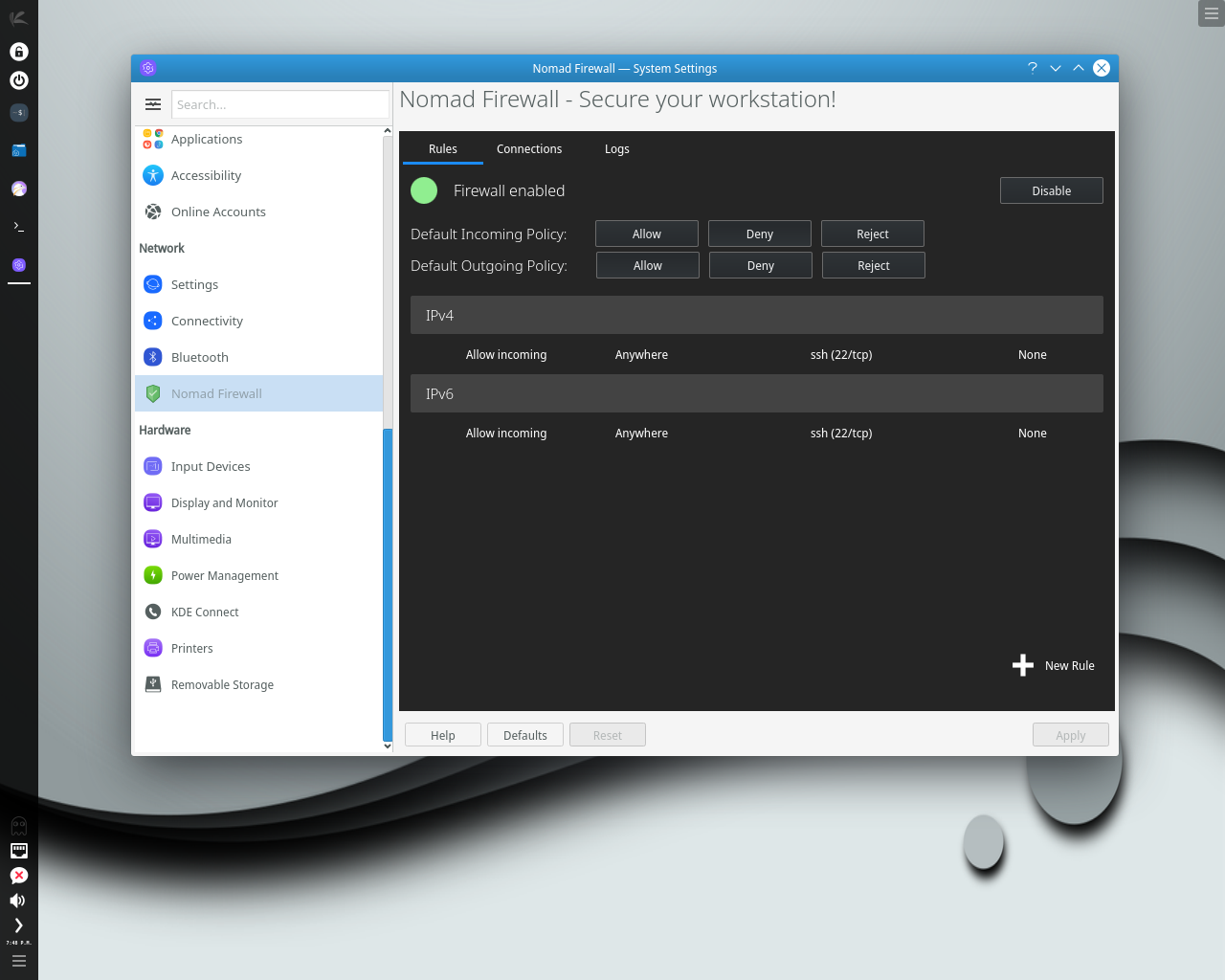Open Network Settings entry
Image resolution: width=1225 pixels, height=980 pixels.
coord(258,284)
